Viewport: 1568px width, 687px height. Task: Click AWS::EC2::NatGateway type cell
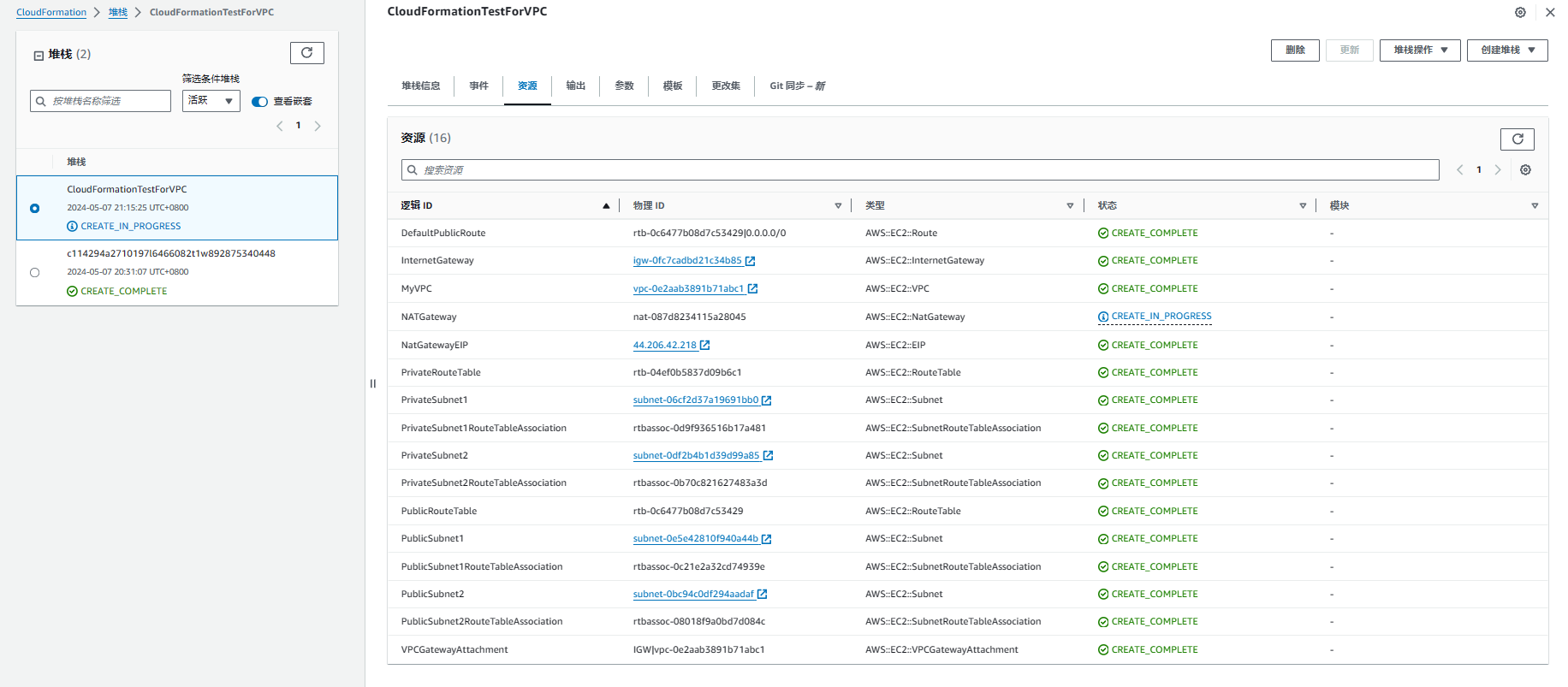(915, 317)
